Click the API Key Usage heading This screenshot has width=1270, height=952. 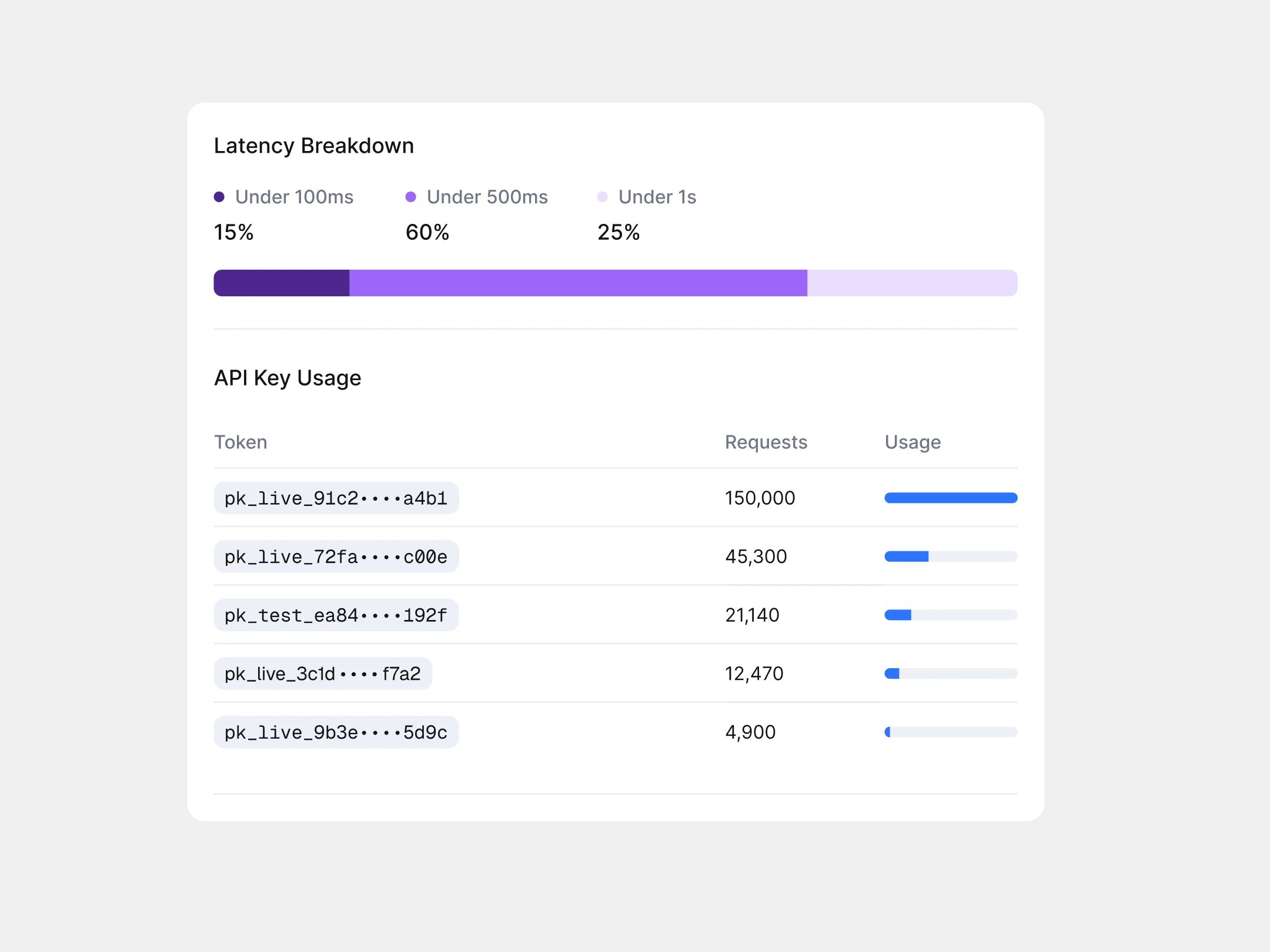click(x=288, y=378)
